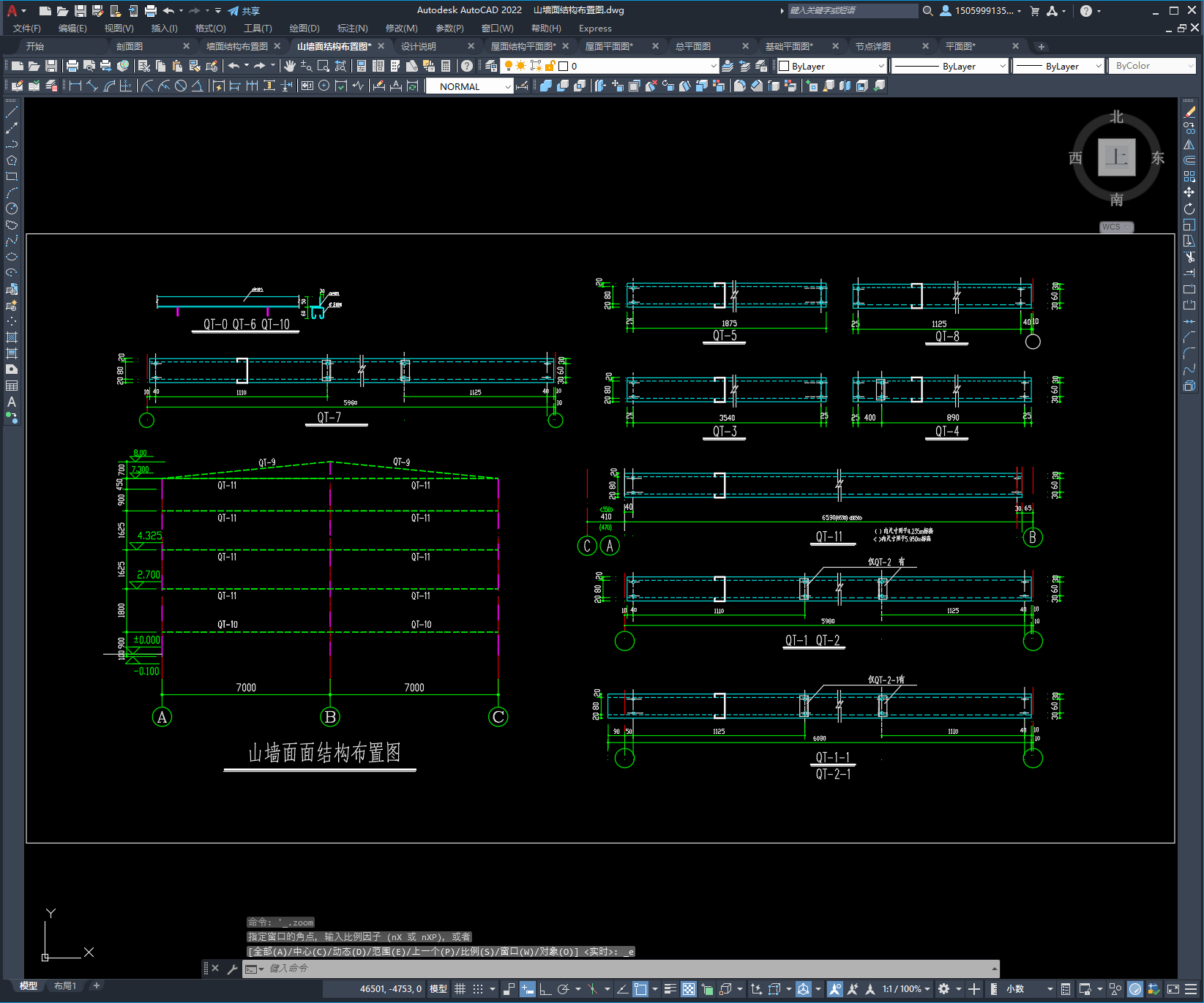Open the Layer Properties manager icon
The width and height of the screenshot is (1204, 1003).
[491, 66]
